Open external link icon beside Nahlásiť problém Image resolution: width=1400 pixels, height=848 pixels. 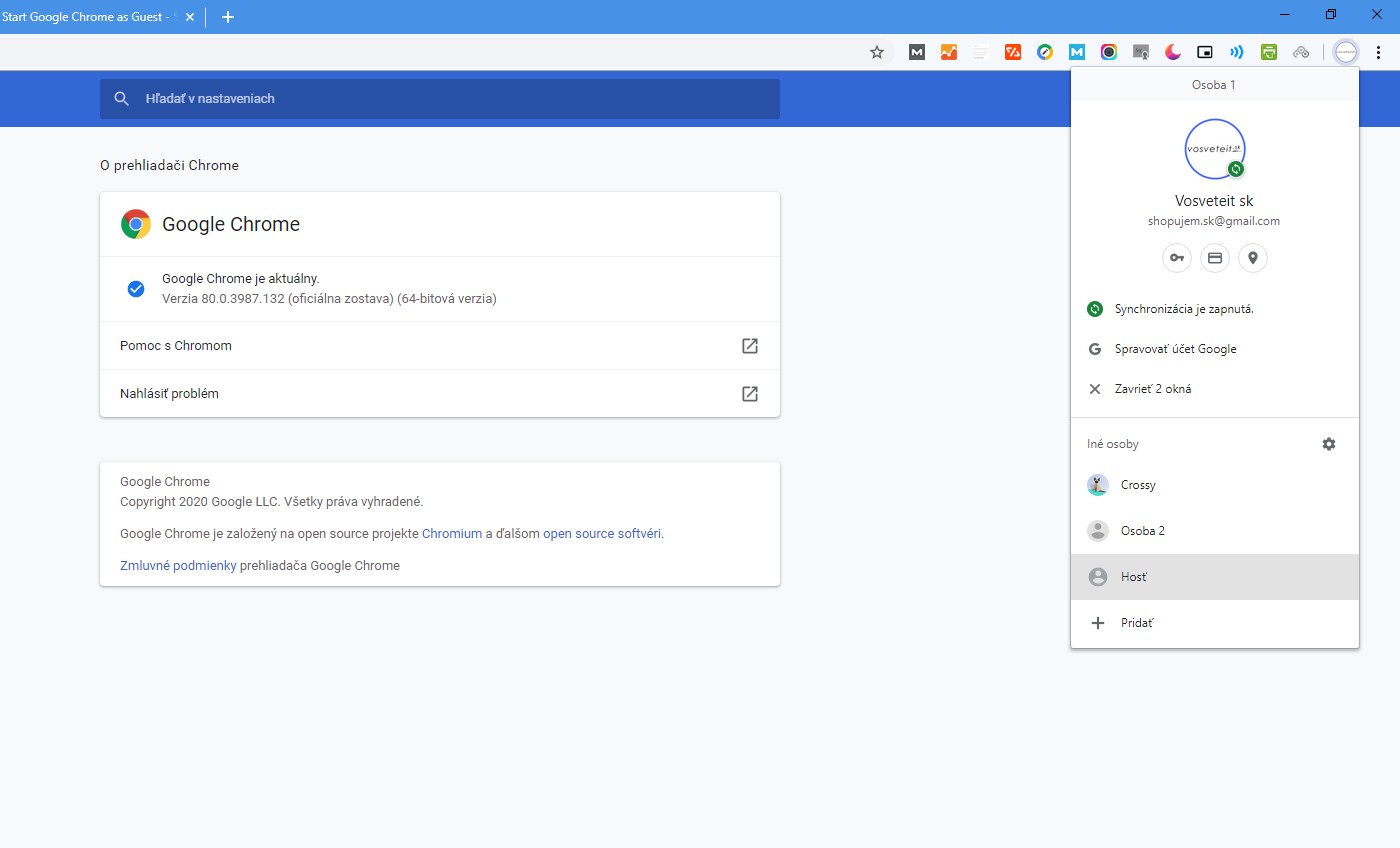point(750,394)
